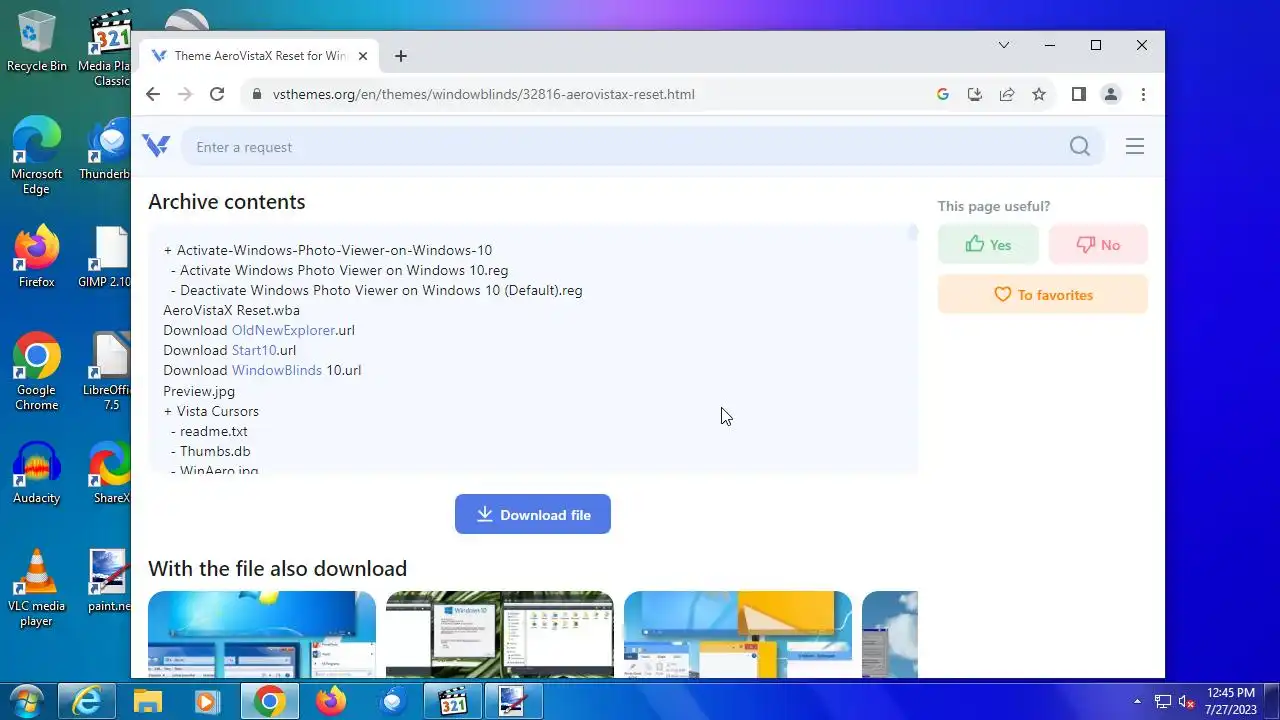Image resolution: width=1280 pixels, height=720 pixels.
Task: Select the Theme AeroVistaX Reset tab
Action: (259, 56)
